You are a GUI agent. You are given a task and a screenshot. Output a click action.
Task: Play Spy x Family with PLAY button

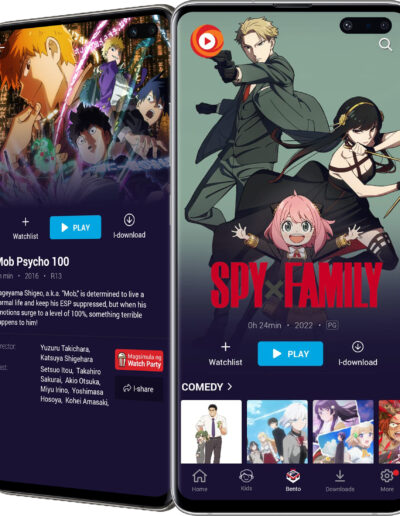[x=290, y=354]
